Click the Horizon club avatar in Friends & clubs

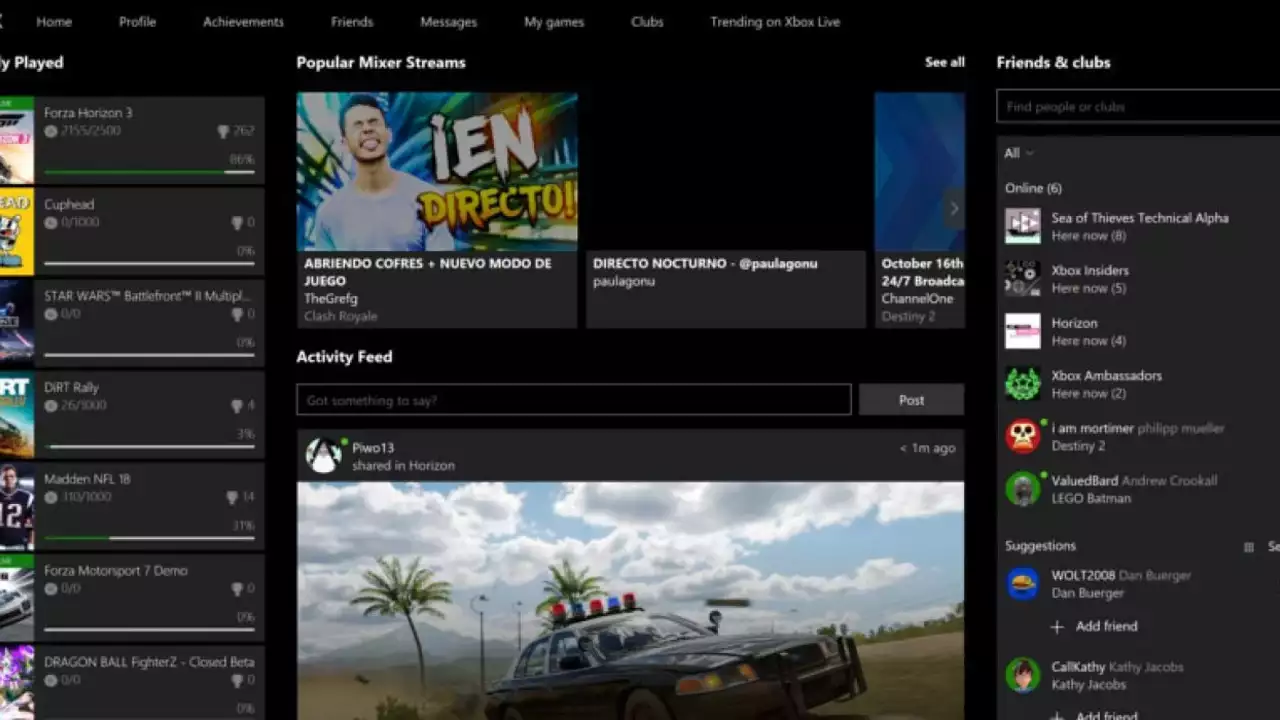pos(1023,331)
